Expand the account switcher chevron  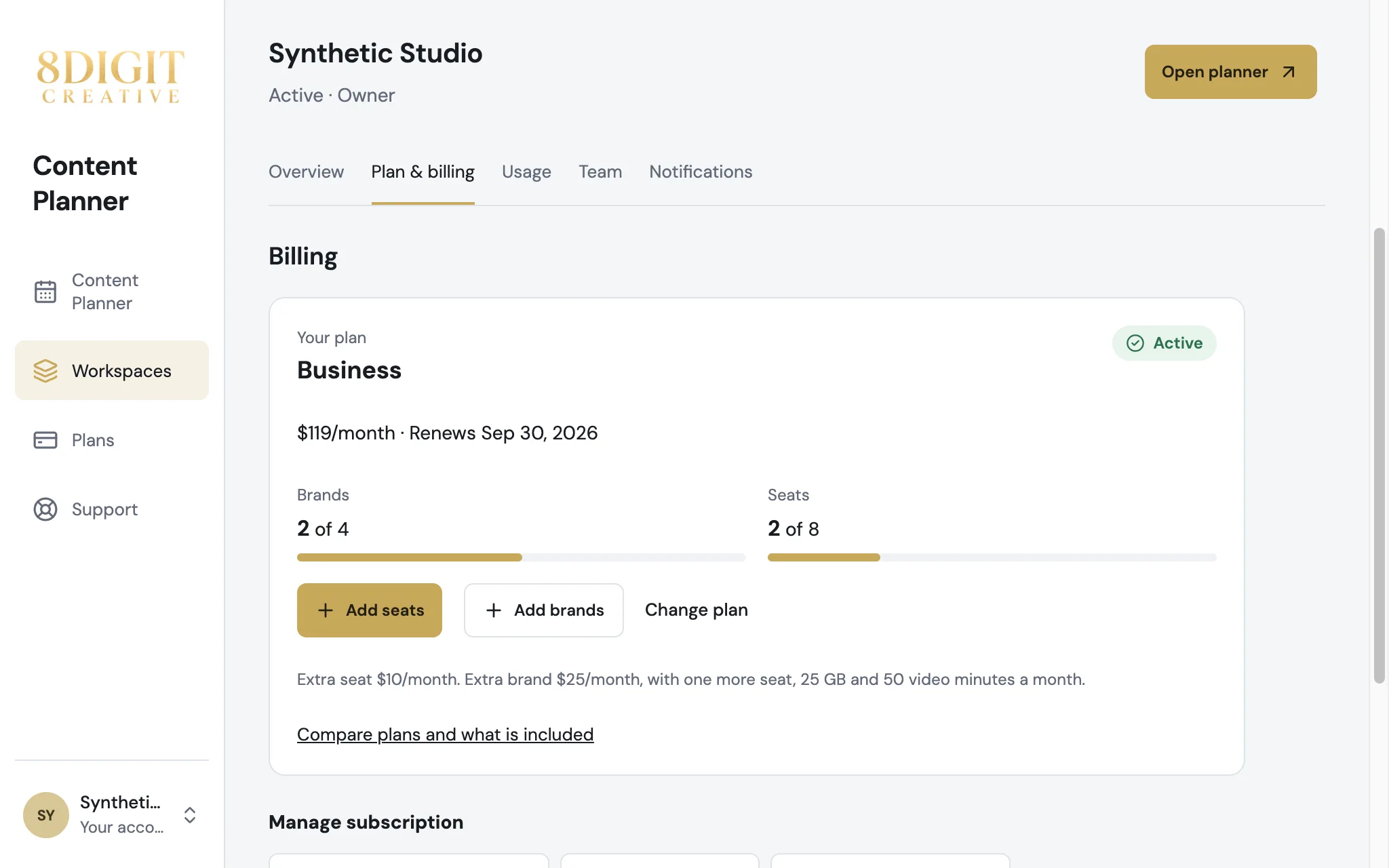tap(190, 815)
